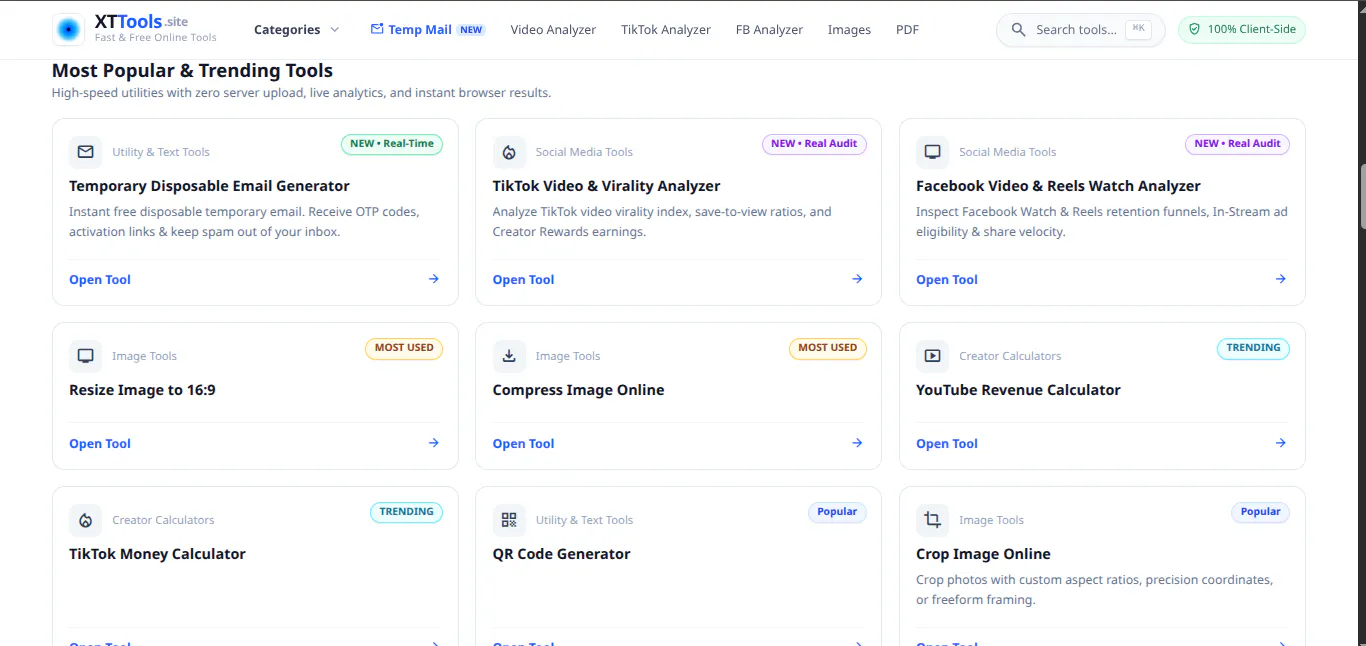This screenshot has width=1366, height=646.
Task: Click the XTTools.site brand name
Action: [x=141, y=21]
